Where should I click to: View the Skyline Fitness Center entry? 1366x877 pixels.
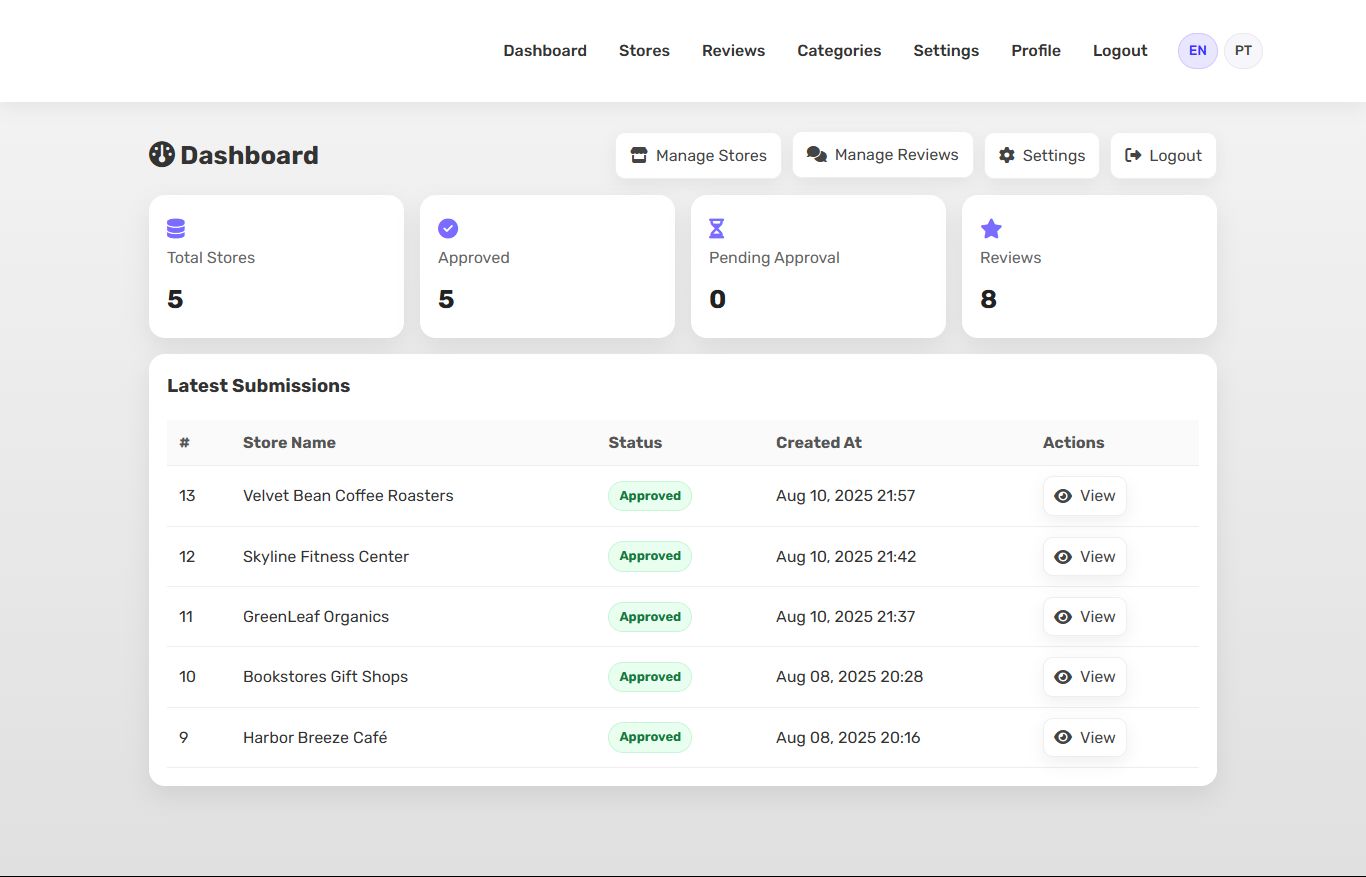1084,557
